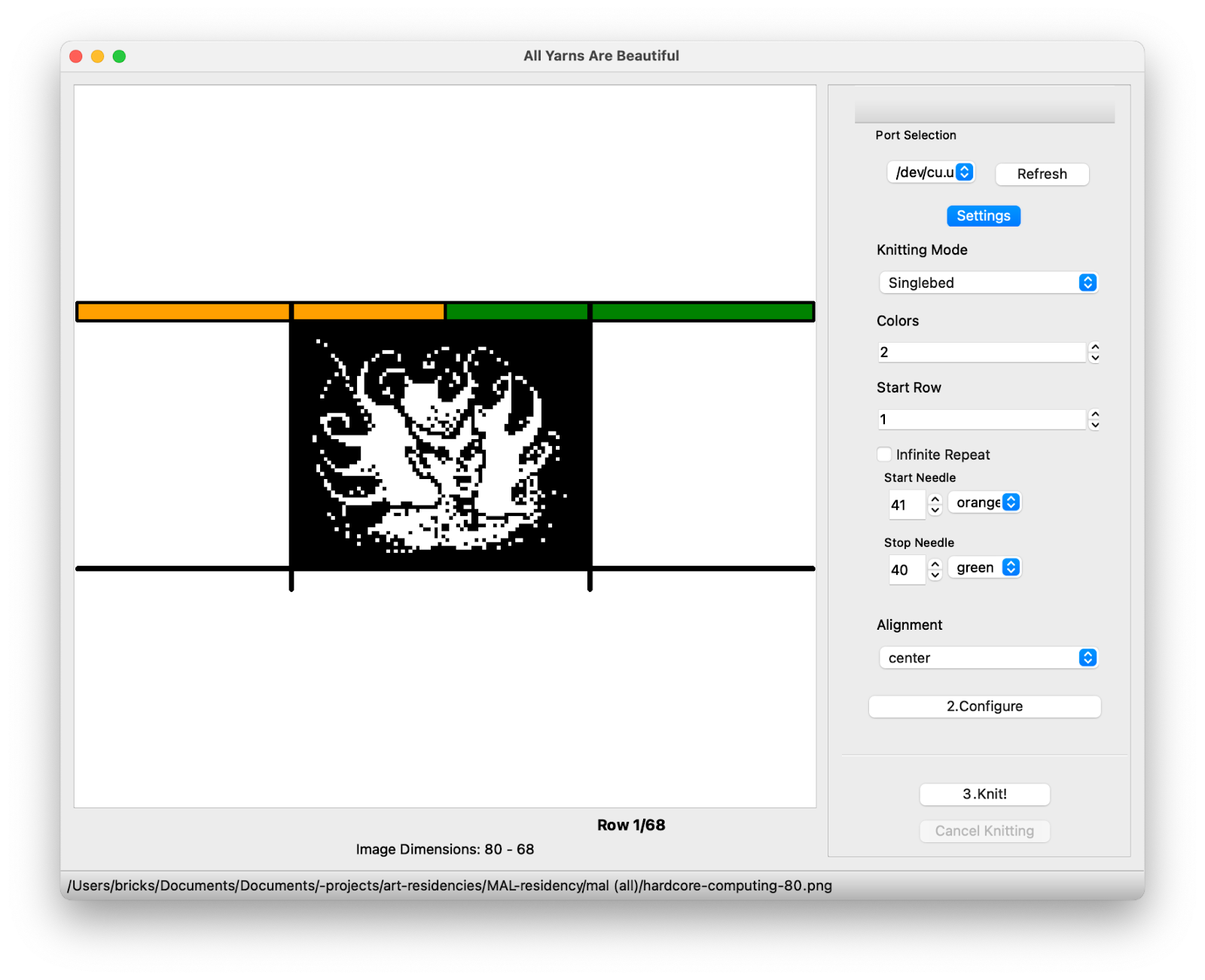Minimize the window with yellow button
This screenshot has height=980, width=1205.
pos(97,56)
